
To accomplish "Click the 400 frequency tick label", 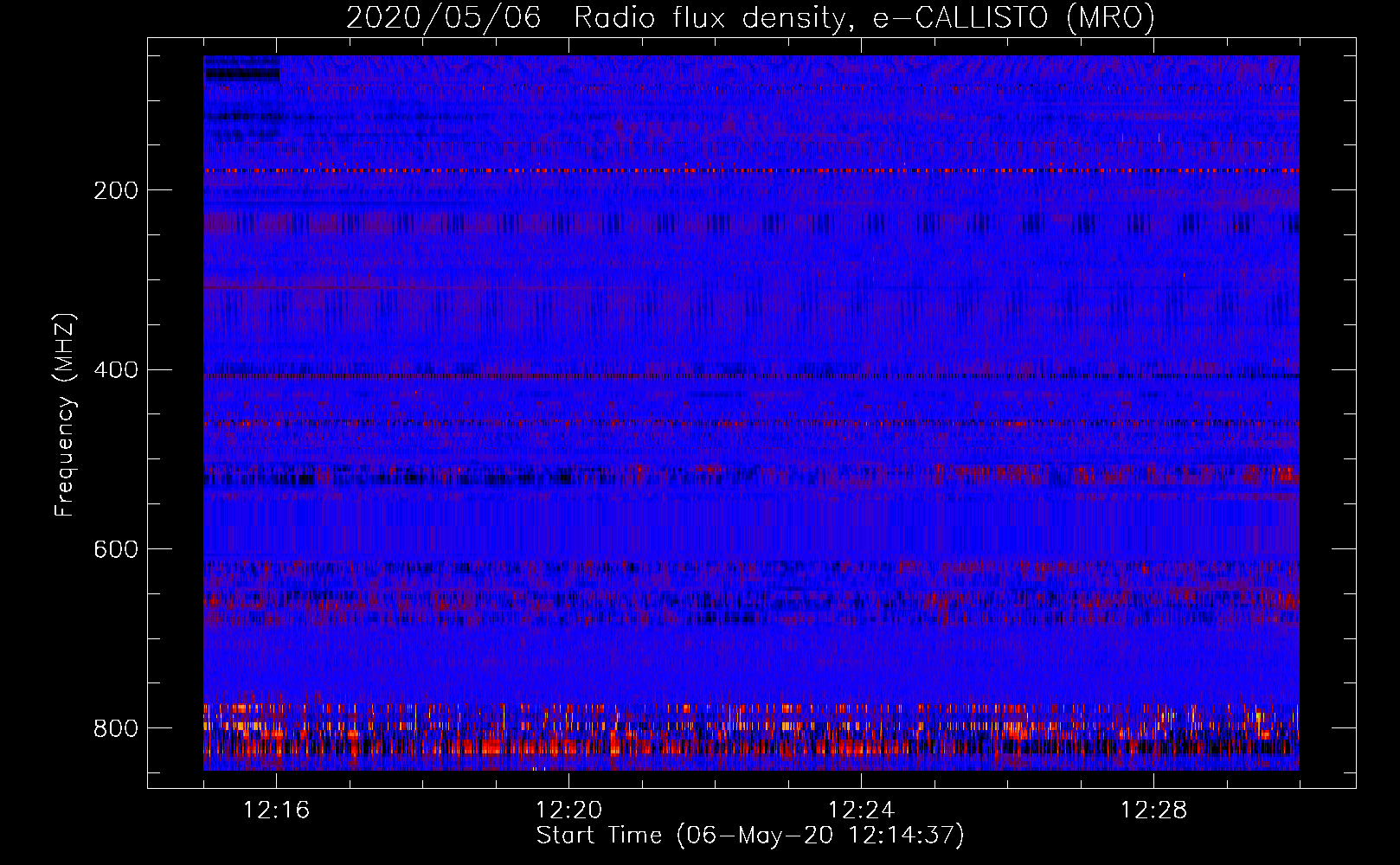I will click(115, 370).
